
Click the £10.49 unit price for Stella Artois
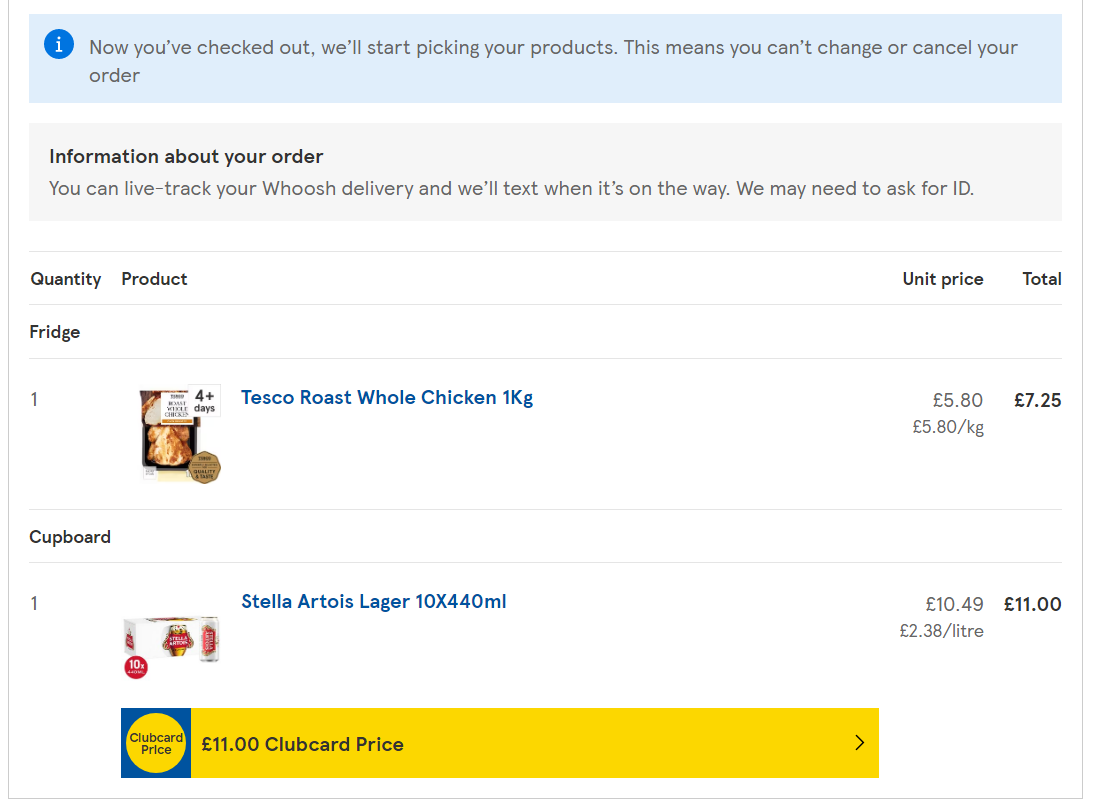pyautogui.click(x=954, y=605)
